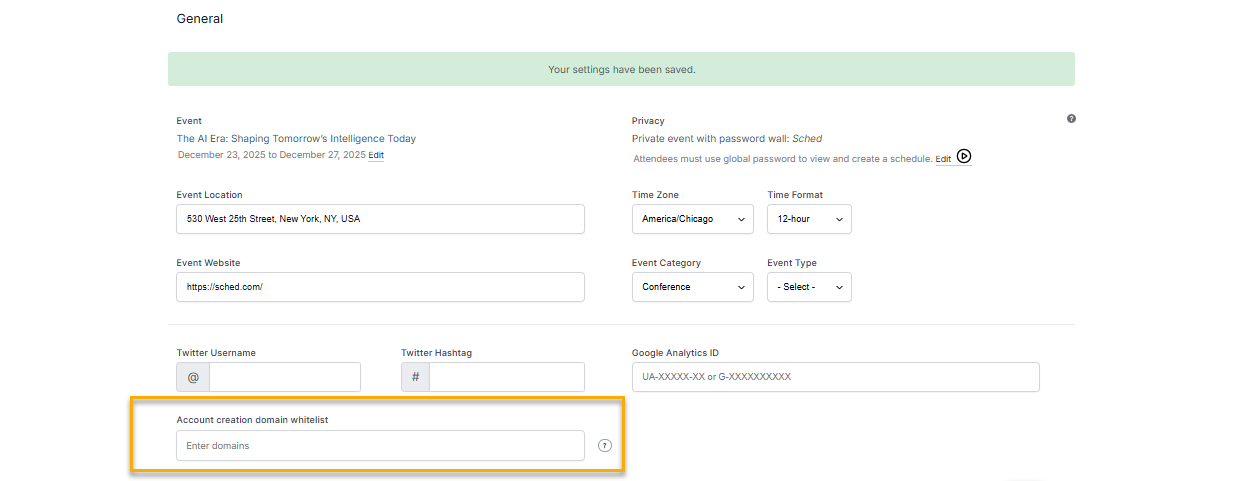Play the privacy tutorial video icon
The height and width of the screenshot is (481, 1239).
point(964,156)
